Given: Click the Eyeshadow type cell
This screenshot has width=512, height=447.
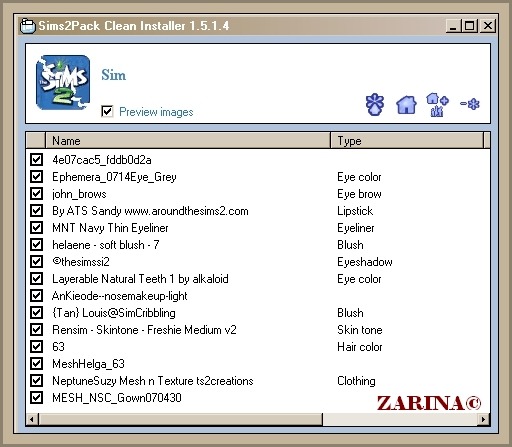Looking at the screenshot, I should (x=365, y=262).
